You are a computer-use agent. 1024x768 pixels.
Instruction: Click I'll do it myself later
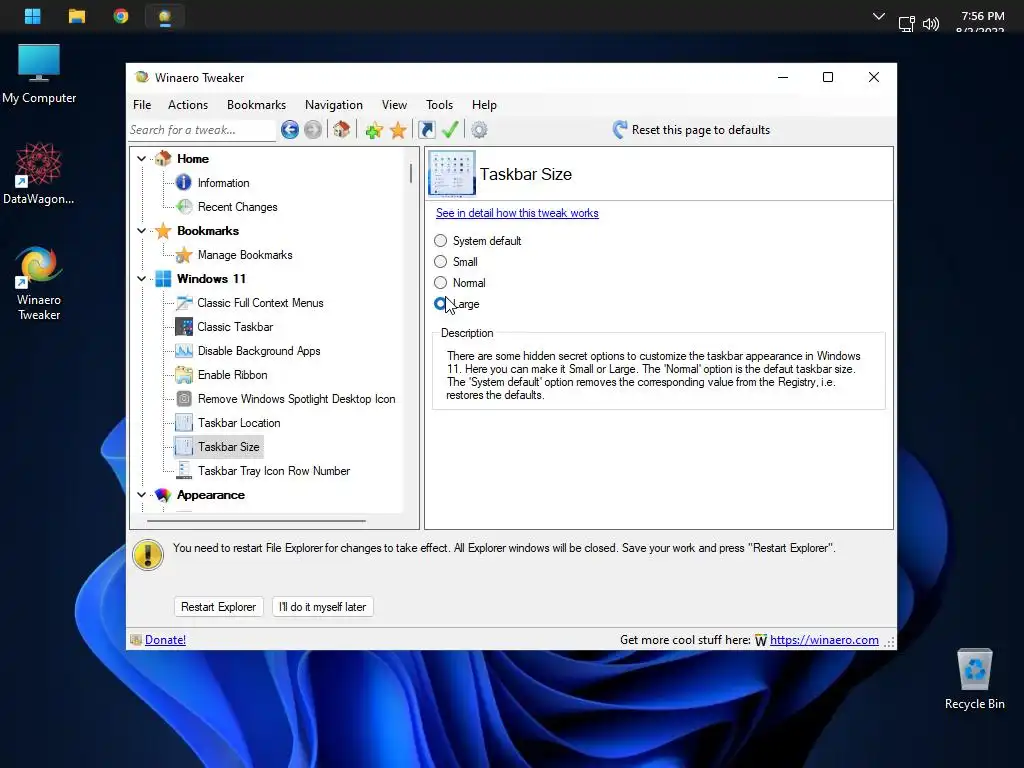click(323, 607)
